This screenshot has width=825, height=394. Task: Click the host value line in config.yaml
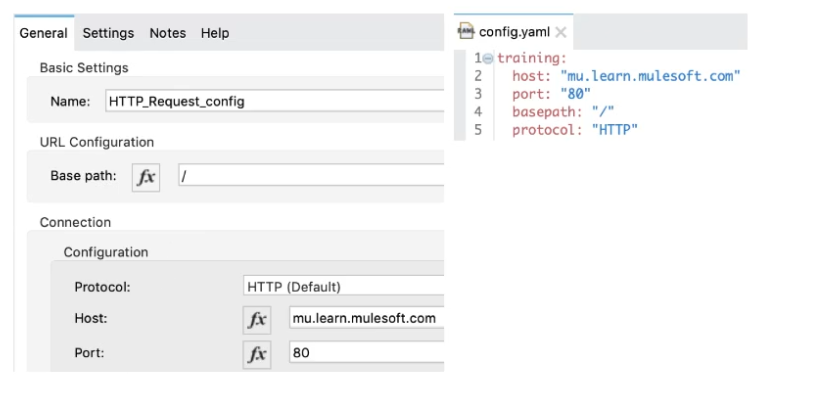[626, 76]
